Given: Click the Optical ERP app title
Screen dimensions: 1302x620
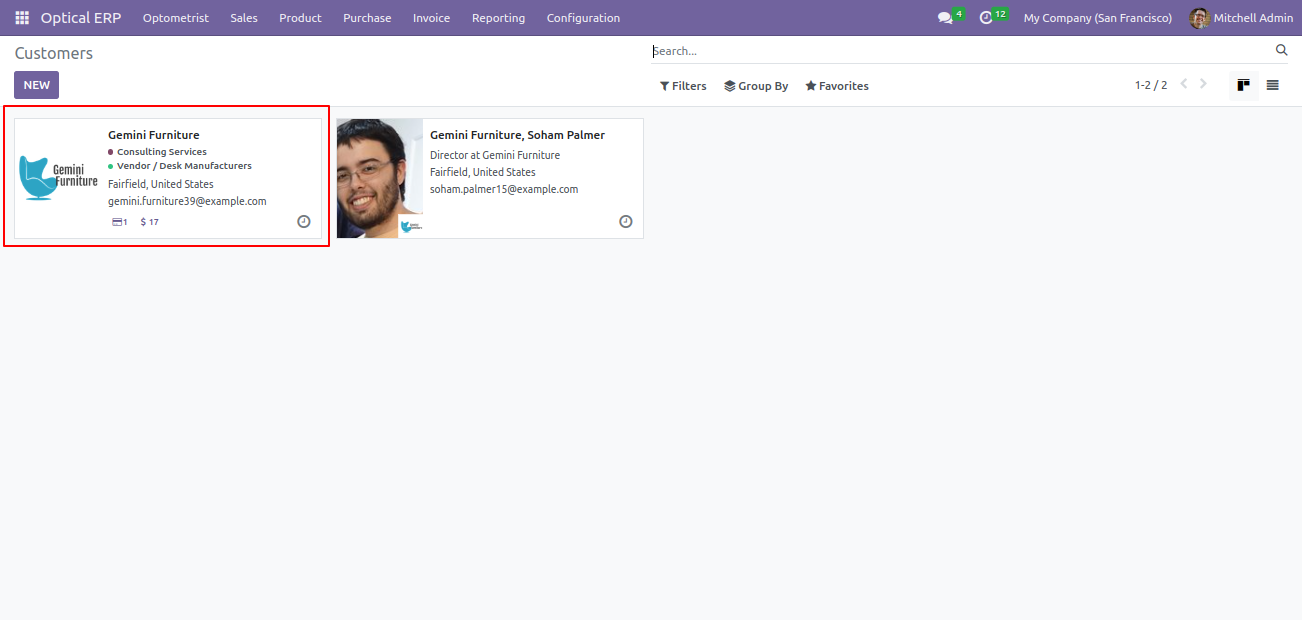Looking at the screenshot, I should coord(80,18).
